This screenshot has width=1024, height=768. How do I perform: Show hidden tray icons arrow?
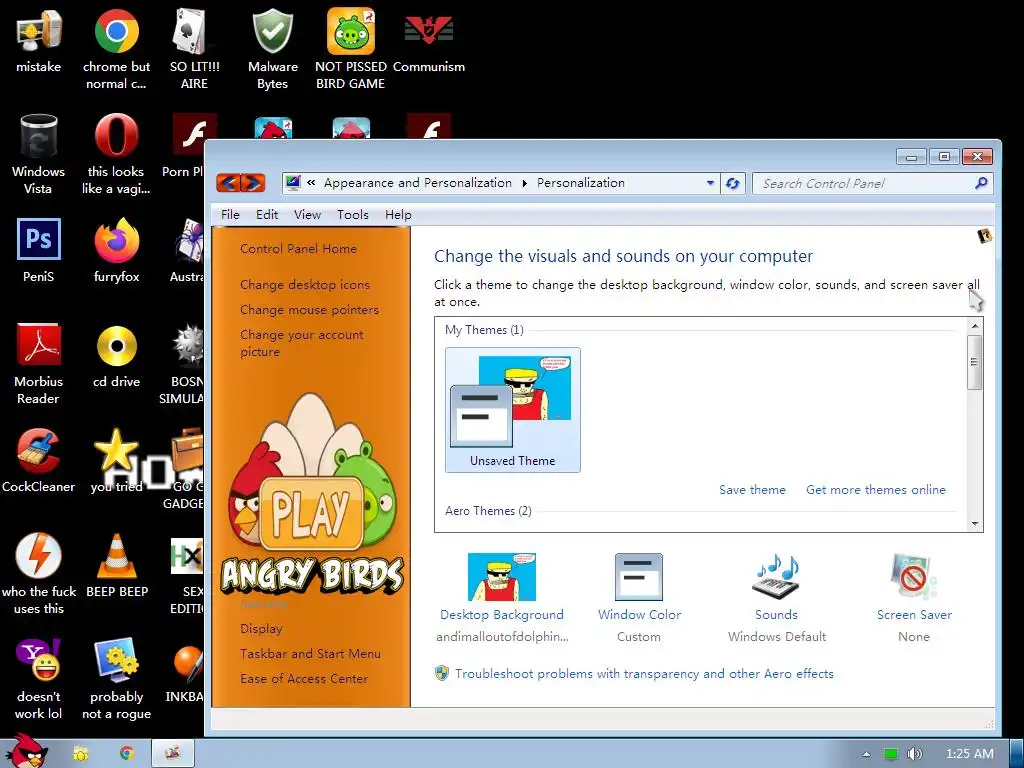tap(866, 754)
